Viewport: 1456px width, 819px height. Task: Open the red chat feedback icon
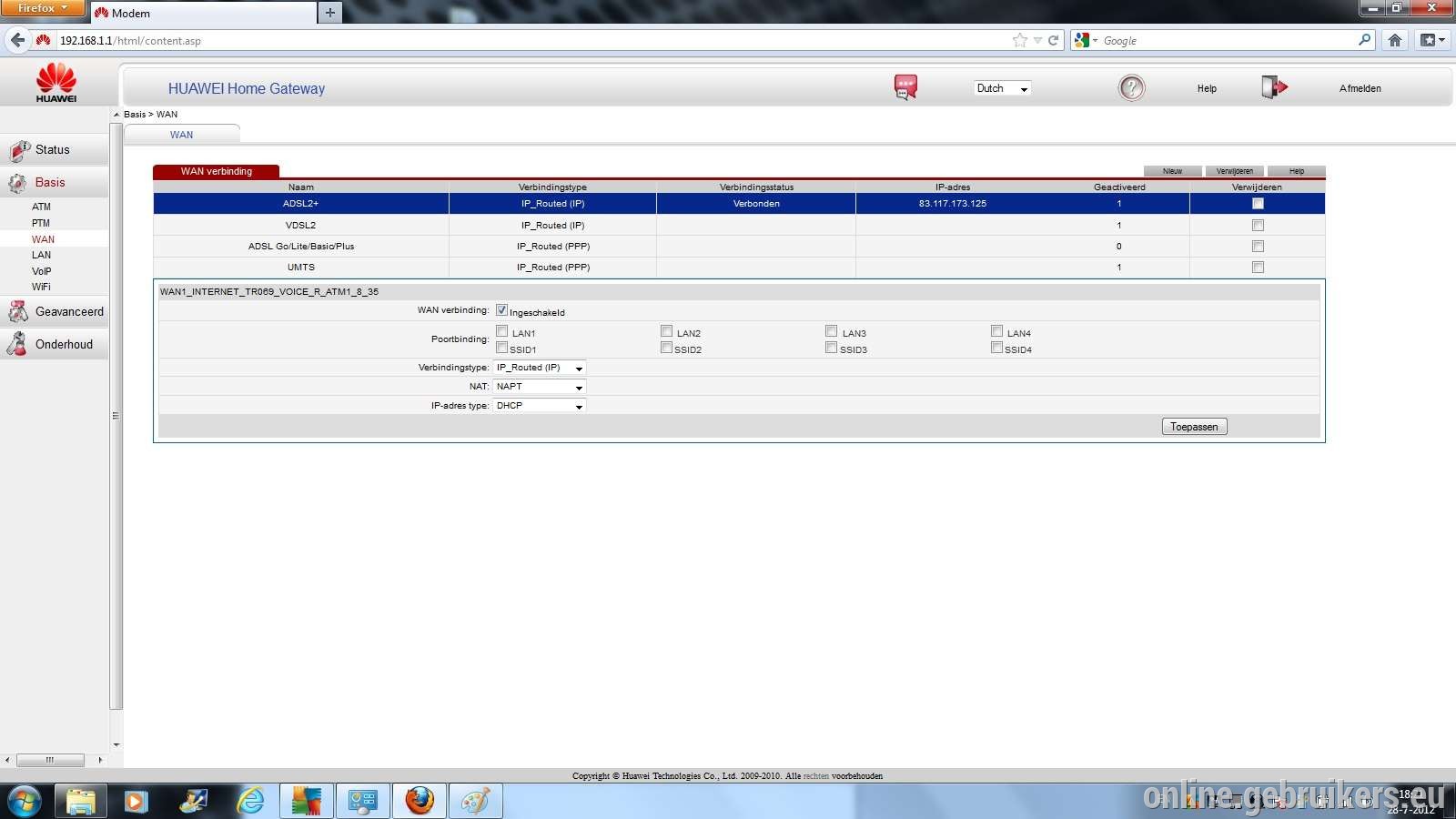(905, 87)
